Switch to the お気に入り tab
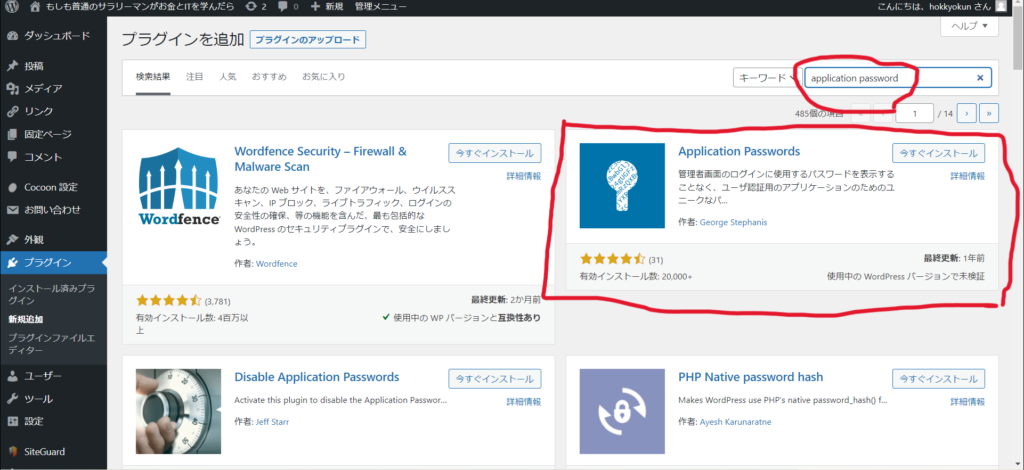Screen dimensions: 1024x470 (x=323, y=76)
